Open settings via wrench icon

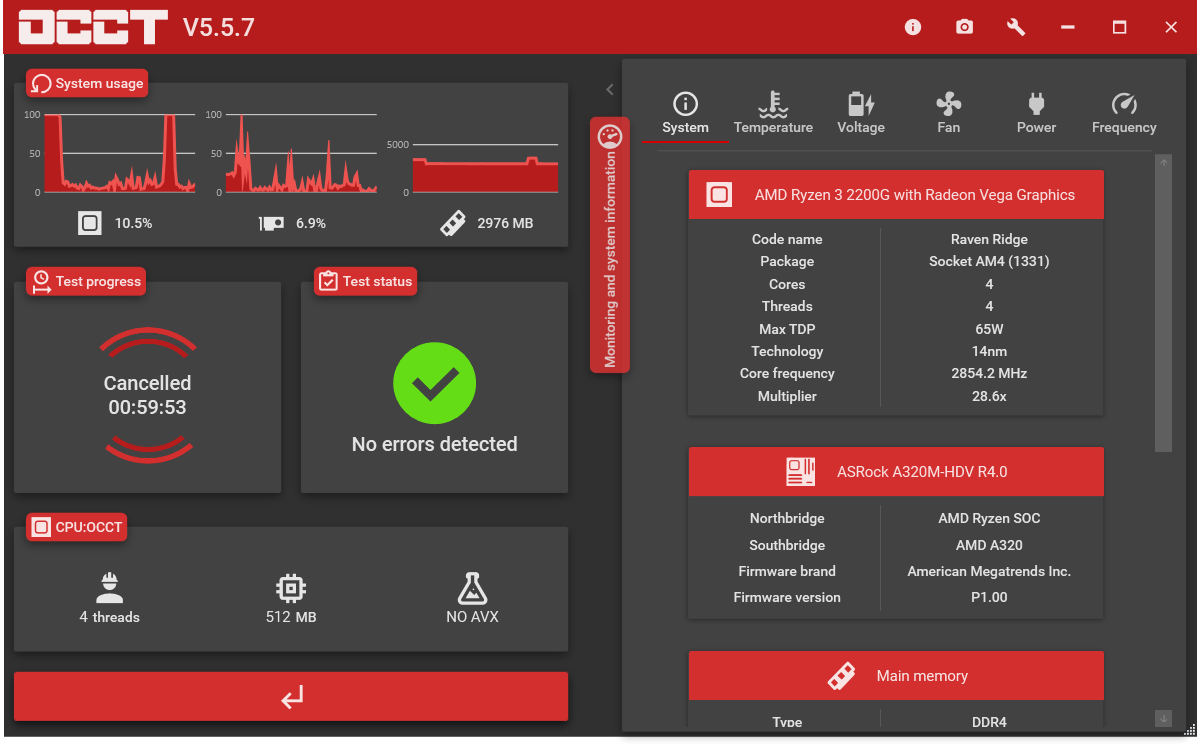[x=1016, y=27]
